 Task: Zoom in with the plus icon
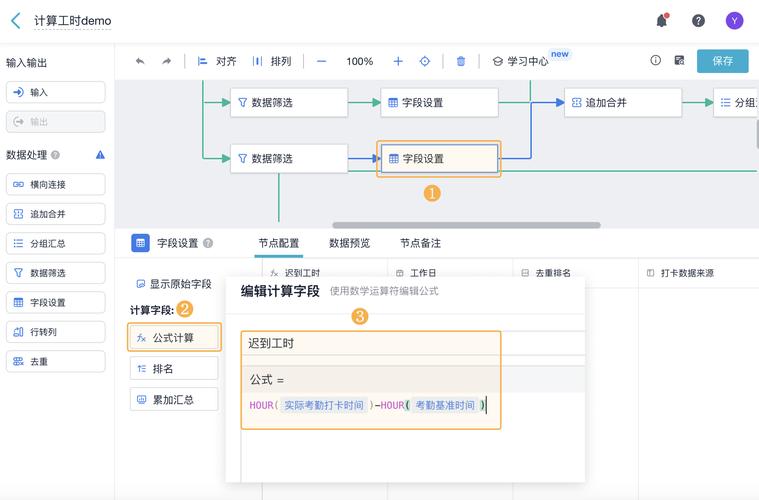click(x=398, y=61)
